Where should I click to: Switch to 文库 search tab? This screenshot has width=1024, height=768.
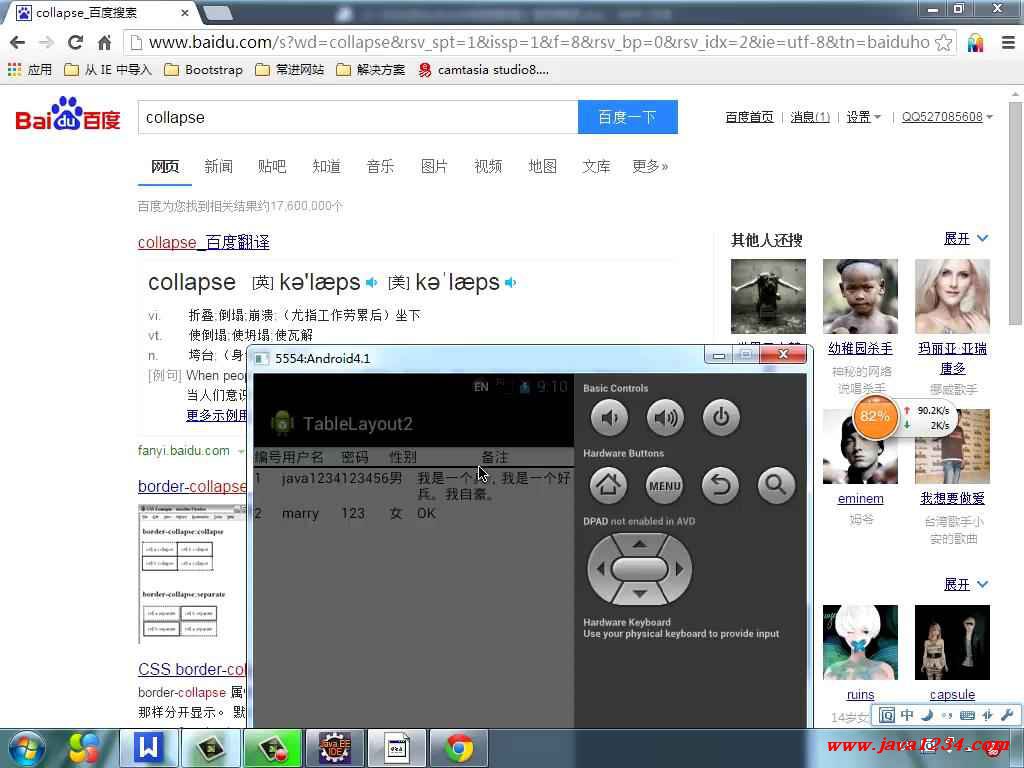coord(596,166)
